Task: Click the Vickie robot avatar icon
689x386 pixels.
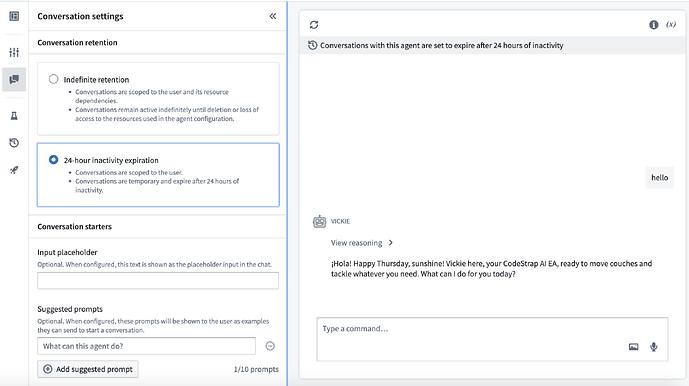Action: 319,221
